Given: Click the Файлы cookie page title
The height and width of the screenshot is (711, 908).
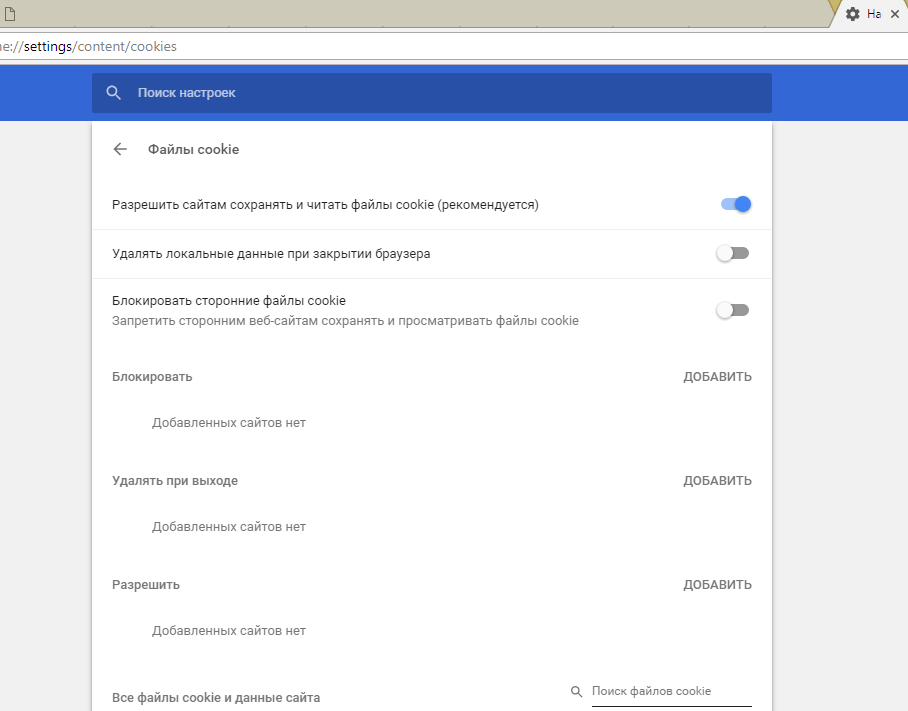Looking at the screenshot, I should click(x=193, y=149).
